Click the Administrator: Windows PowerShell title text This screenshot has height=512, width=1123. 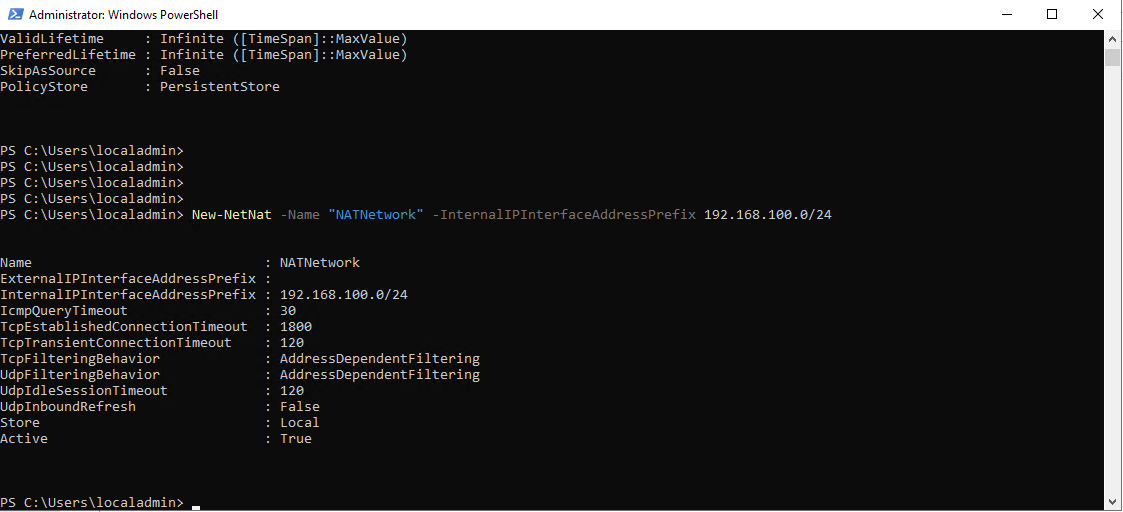(123, 14)
